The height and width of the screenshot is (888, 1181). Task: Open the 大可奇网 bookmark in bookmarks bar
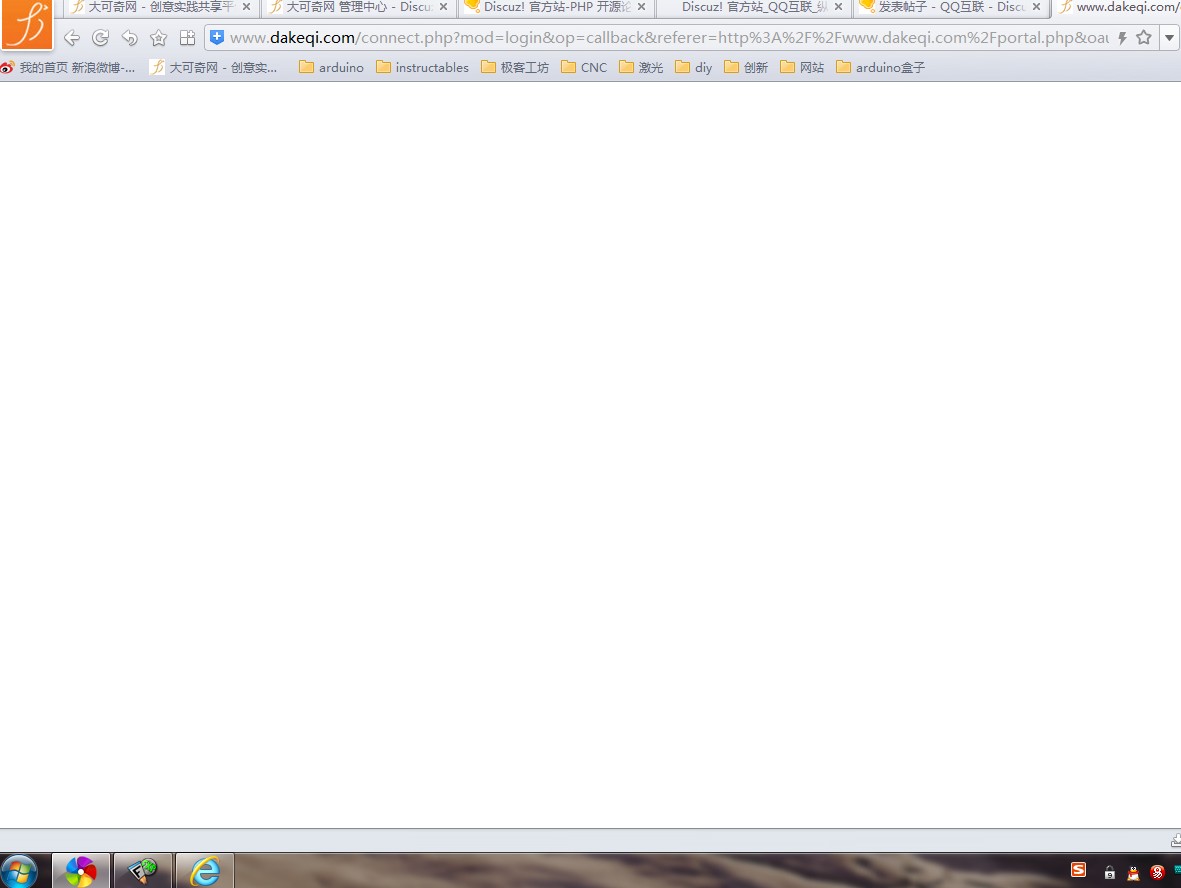214,68
